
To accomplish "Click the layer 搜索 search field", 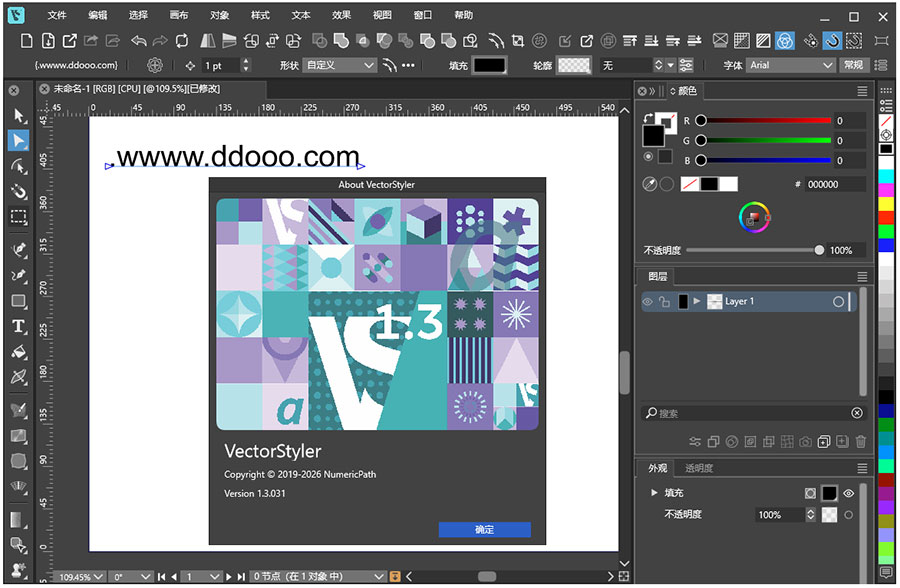I will click(x=753, y=413).
